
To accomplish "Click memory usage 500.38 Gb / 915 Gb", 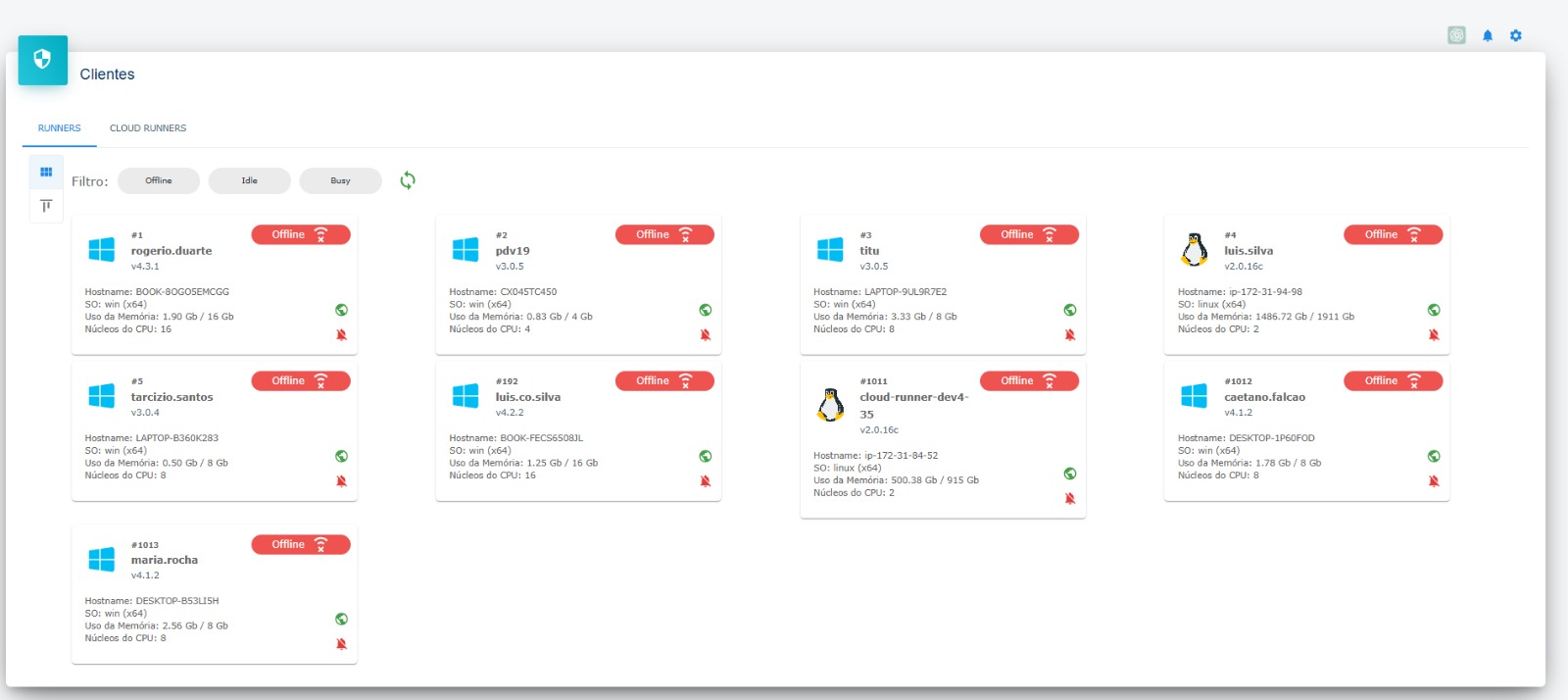I will (935, 480).
